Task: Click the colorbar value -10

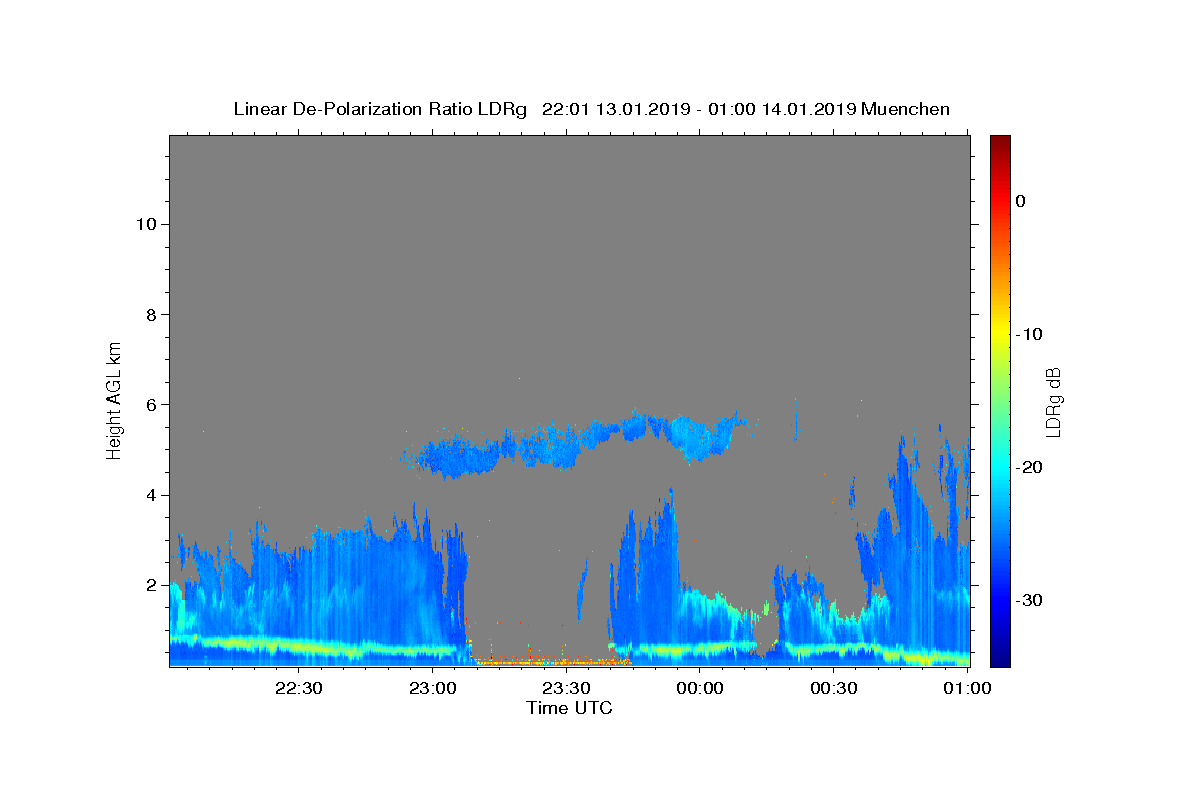Action: coord(1029,334)
